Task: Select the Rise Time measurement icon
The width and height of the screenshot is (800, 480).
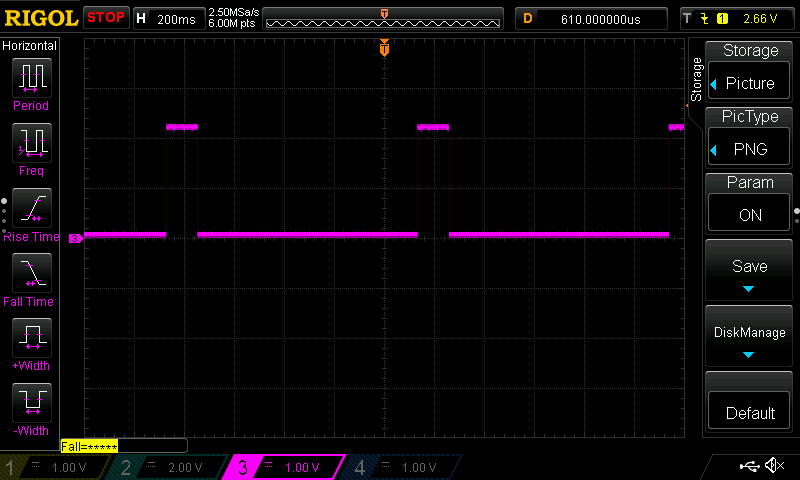Action: click(32, 208)
